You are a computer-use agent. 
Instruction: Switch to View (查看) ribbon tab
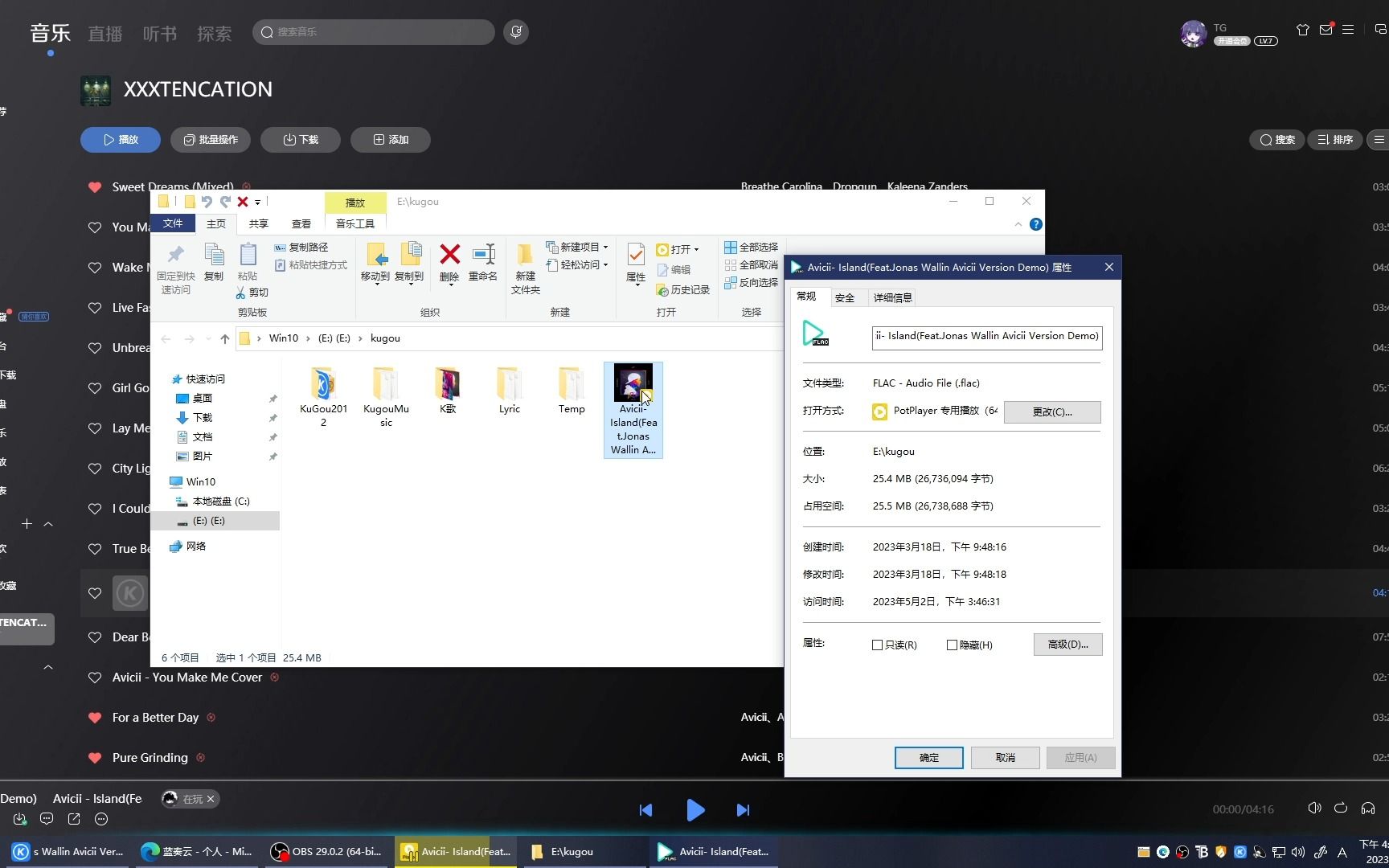[301, 223]
